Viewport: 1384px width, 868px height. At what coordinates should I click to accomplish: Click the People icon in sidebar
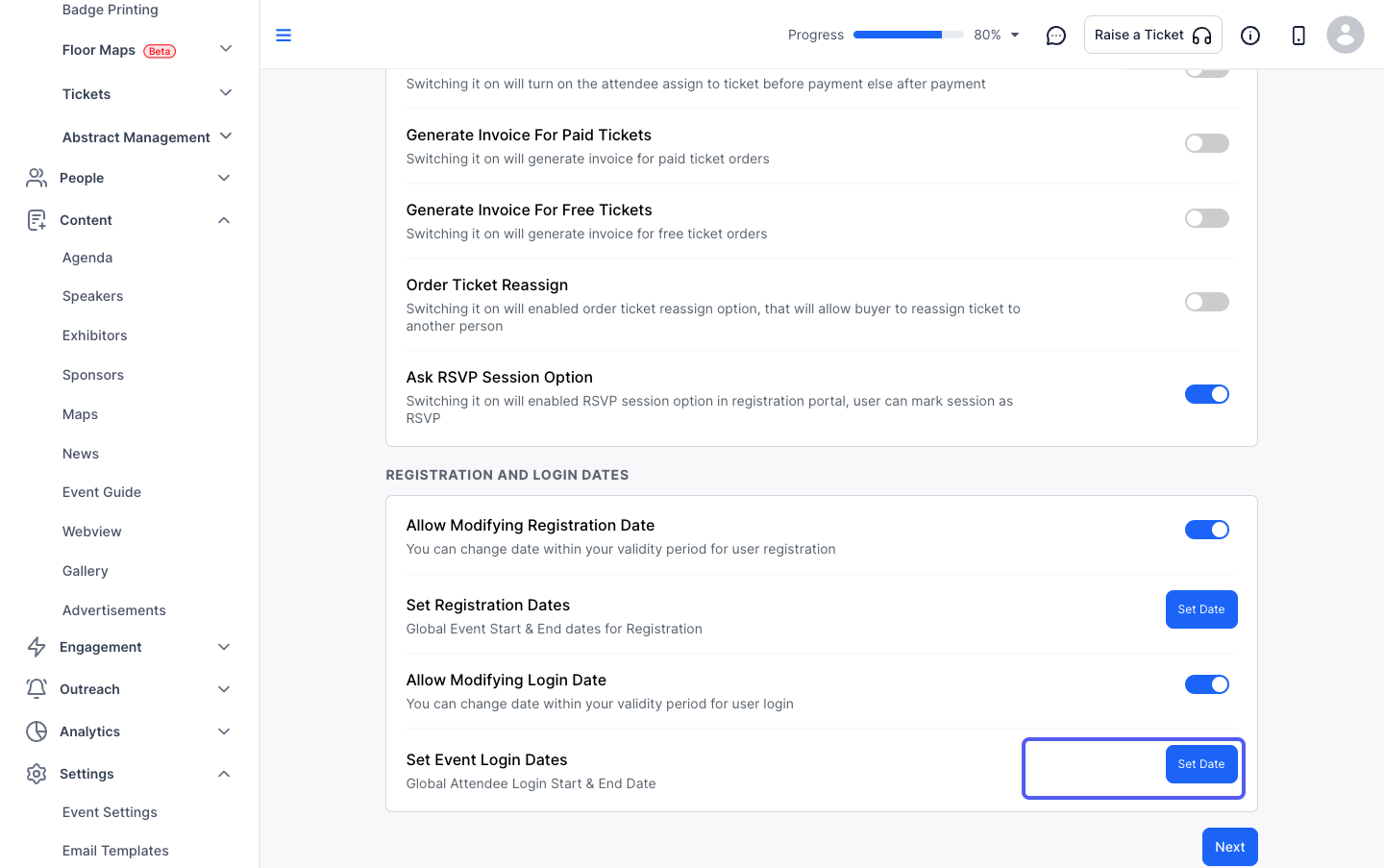click(37, 178)
